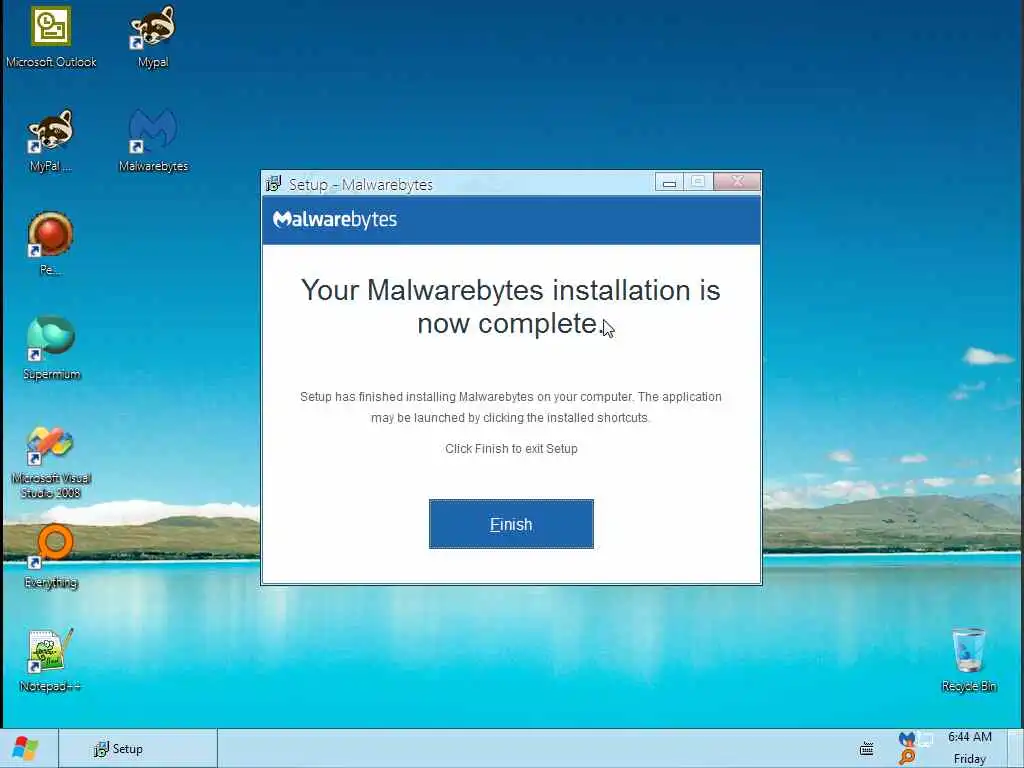Screen dimensions: 1024x768
Task: Minimize the Setup - Malwarebytes window
Action: [x=669, y=182]
